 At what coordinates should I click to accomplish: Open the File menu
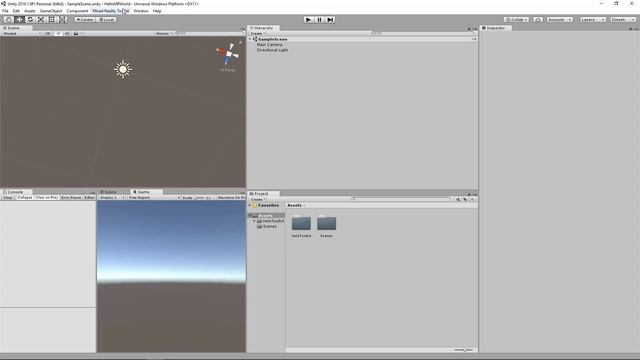tap(5, 11)
